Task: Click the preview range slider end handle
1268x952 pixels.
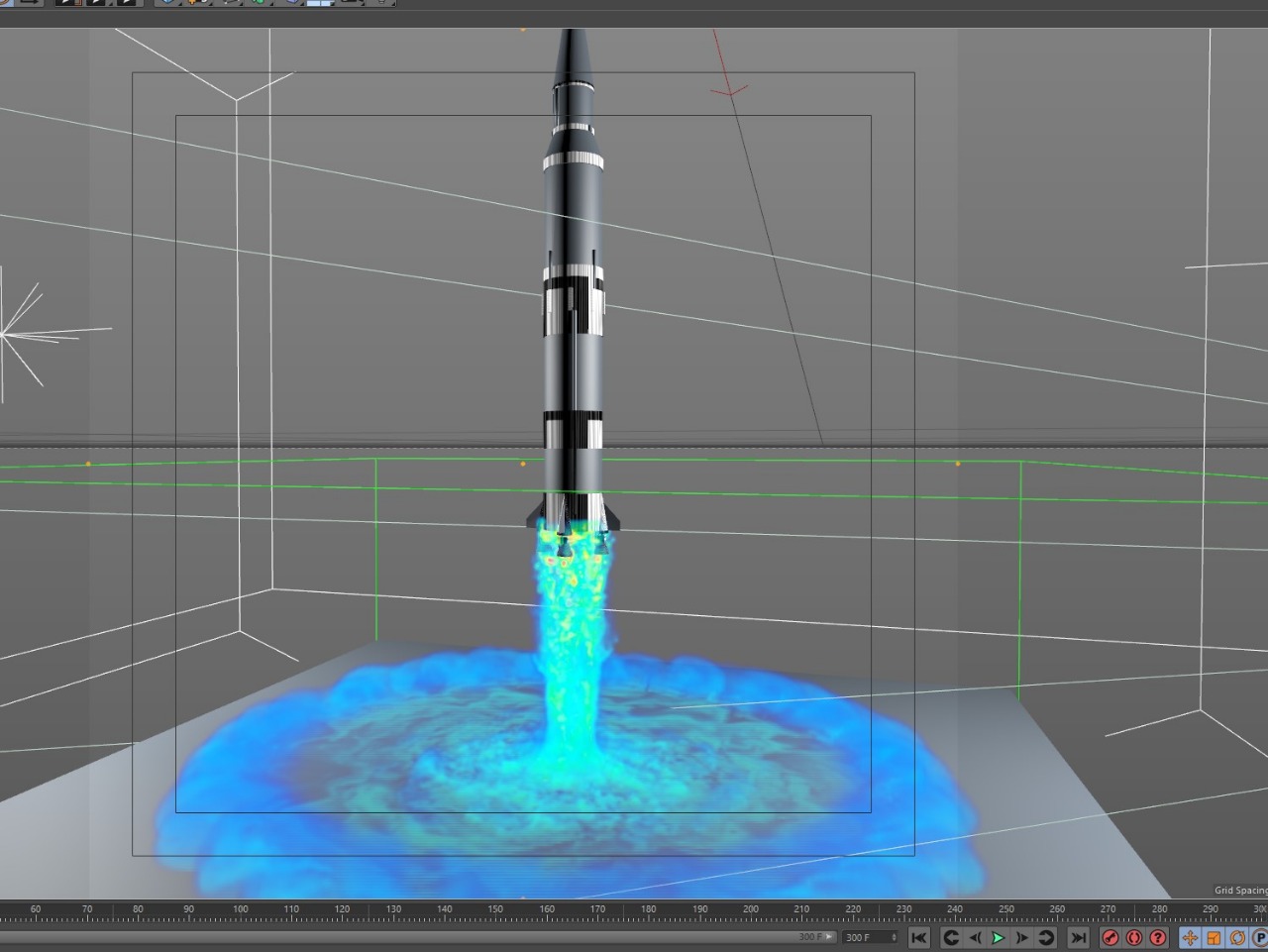Action: pos(828,937)
